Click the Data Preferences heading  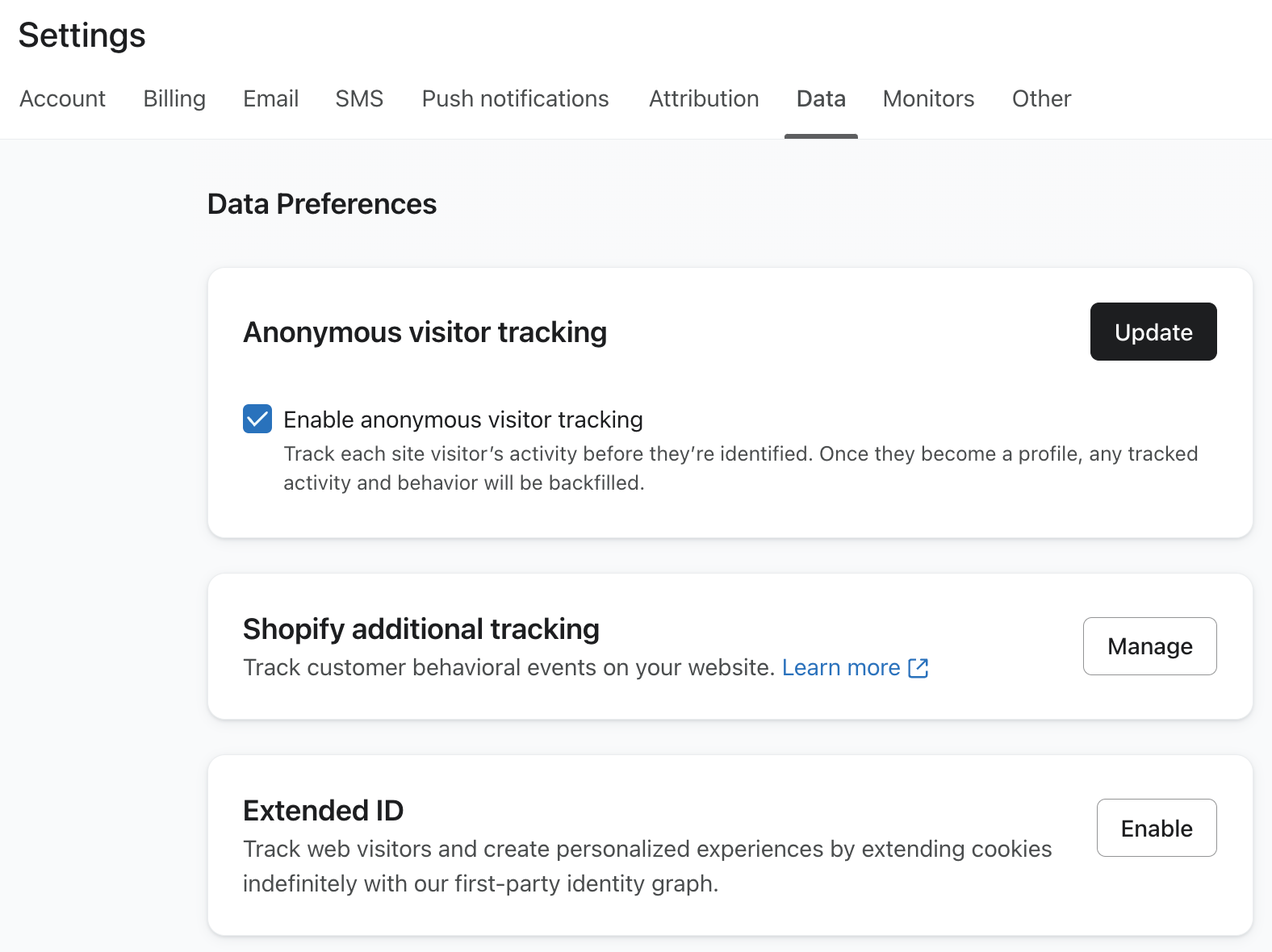coord(321,204)
